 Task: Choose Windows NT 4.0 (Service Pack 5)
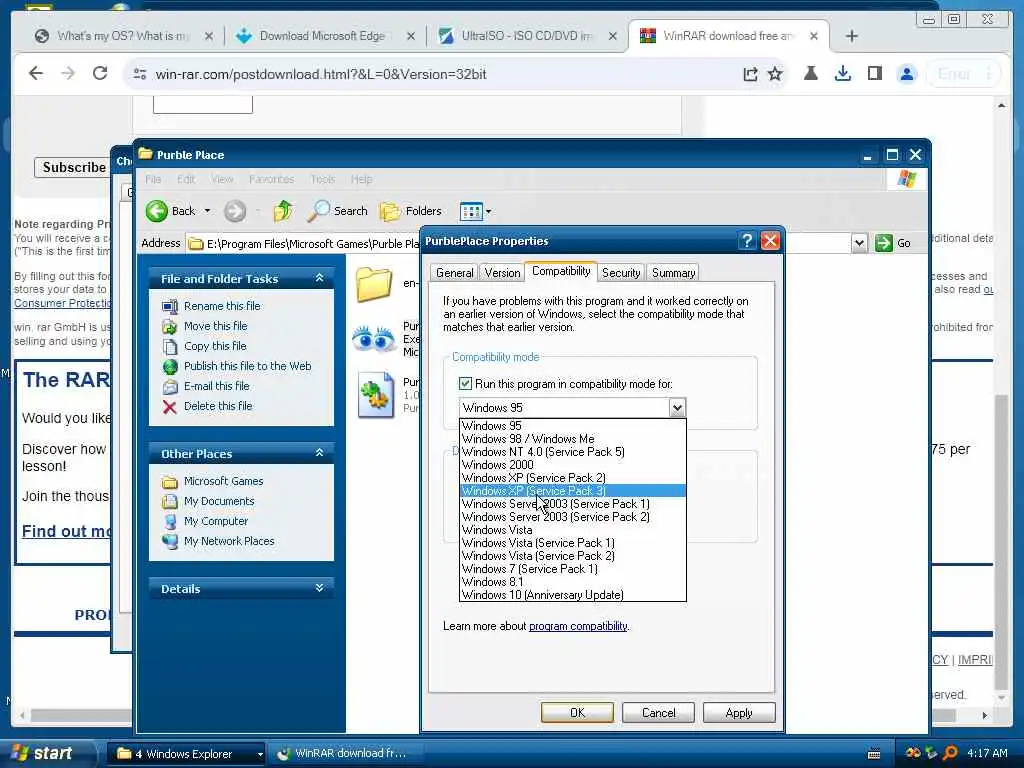pyautogui.click(x=572, y=452)
